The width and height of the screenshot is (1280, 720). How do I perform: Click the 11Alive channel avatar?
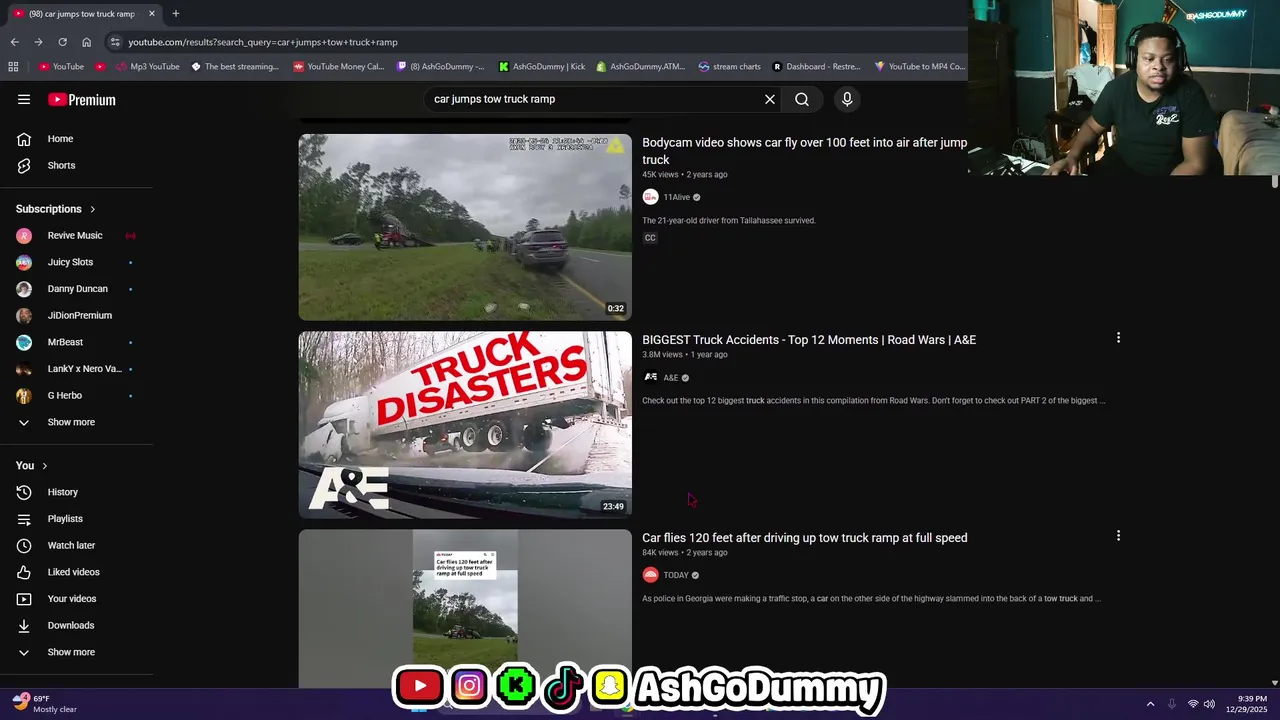tap(650, 197)
